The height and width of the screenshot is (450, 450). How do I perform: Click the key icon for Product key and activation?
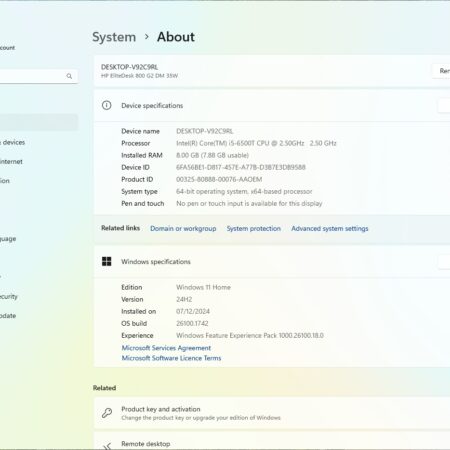click(x=107, y=413)
